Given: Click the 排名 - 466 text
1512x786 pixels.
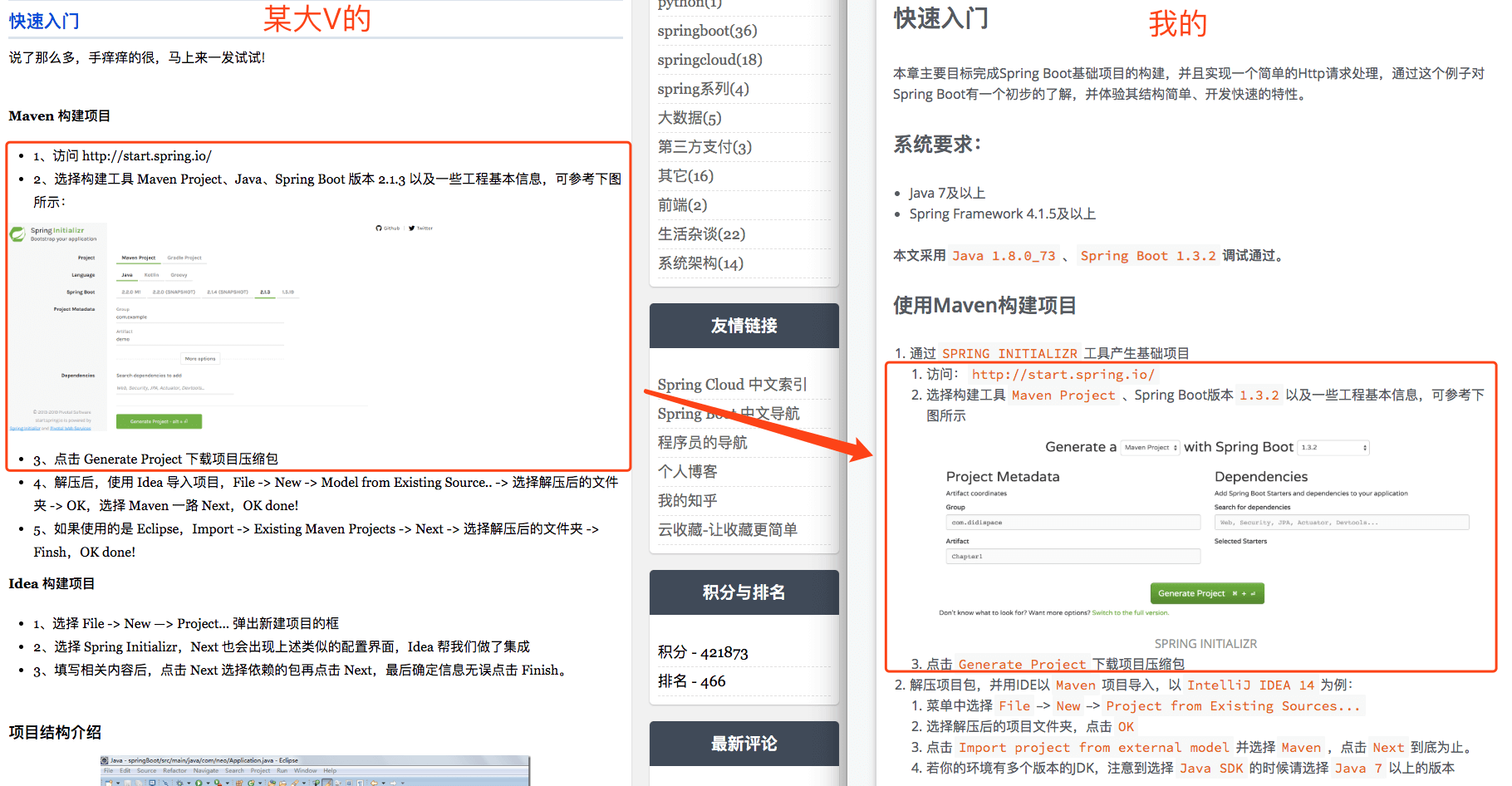Looking at the screenshot, I should coord(691,681).
